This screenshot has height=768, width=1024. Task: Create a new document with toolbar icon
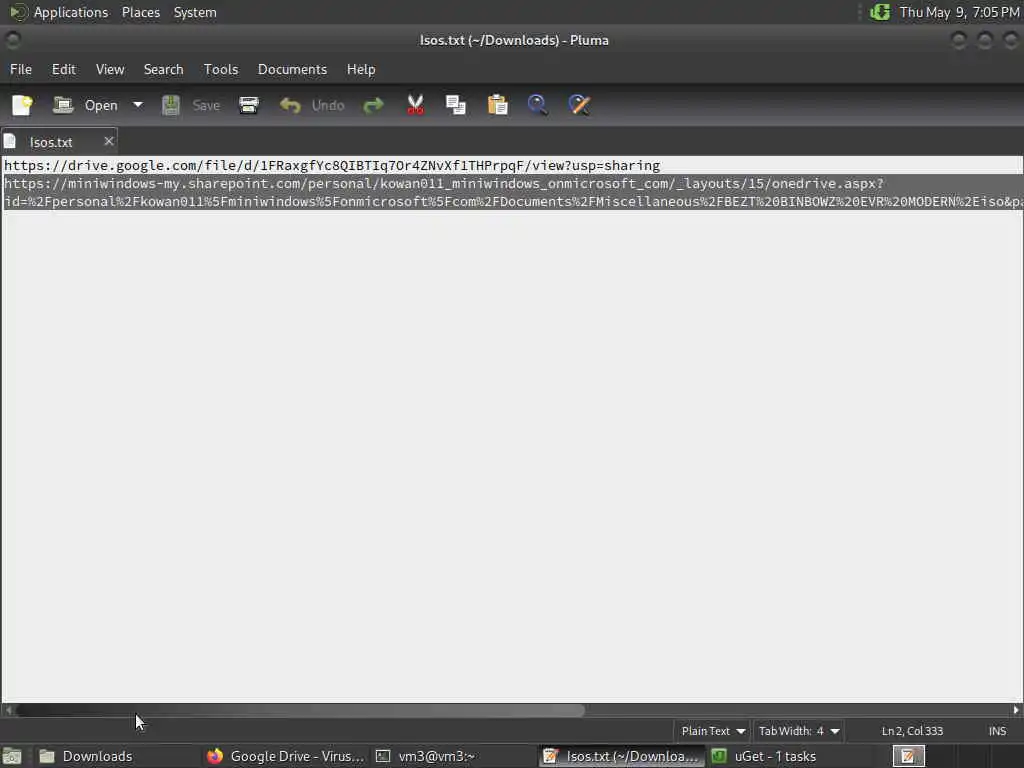(x=22, y=105)
